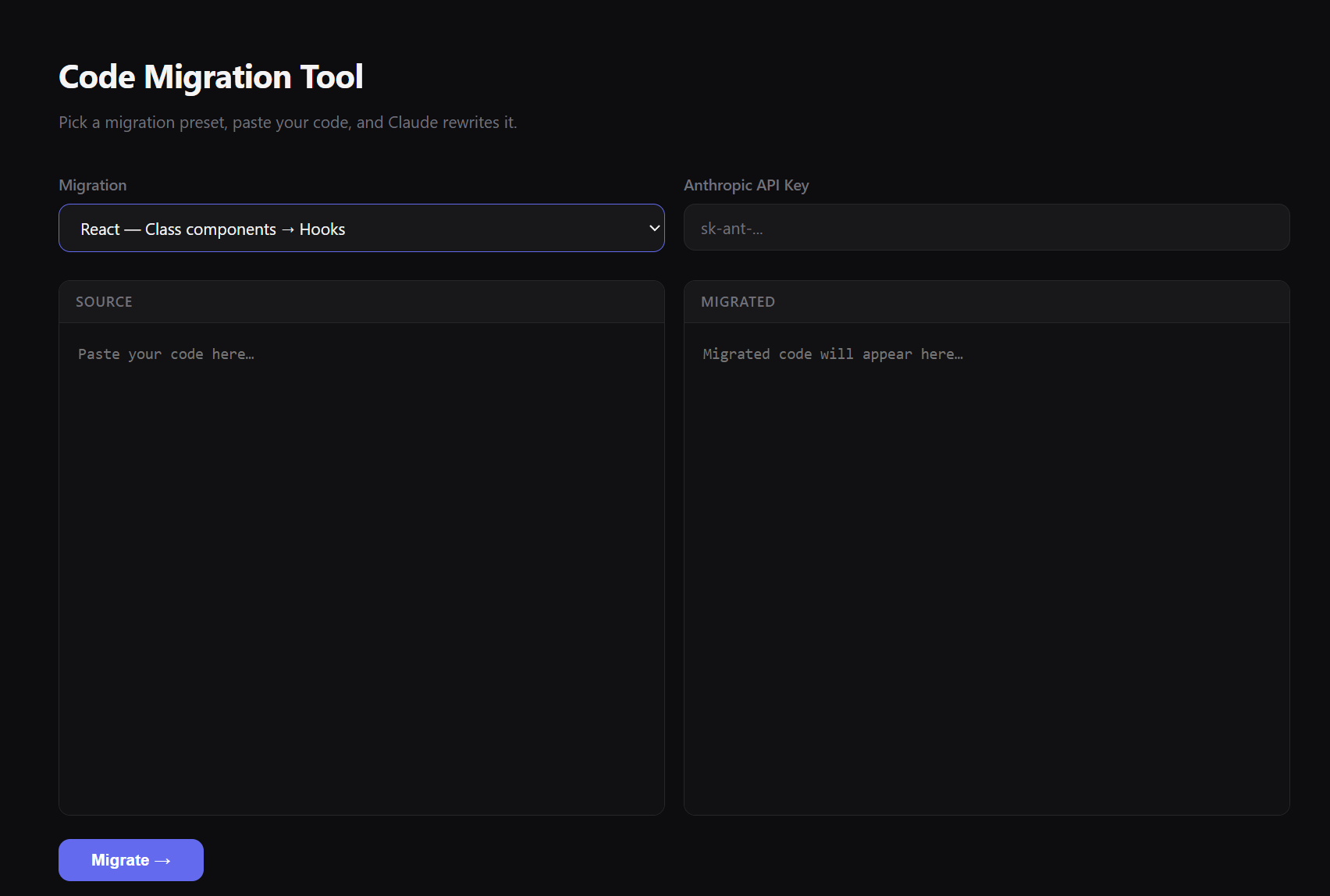Click the Migrate button
This screenshot has width=1330, height=896.
click(131, 860)
